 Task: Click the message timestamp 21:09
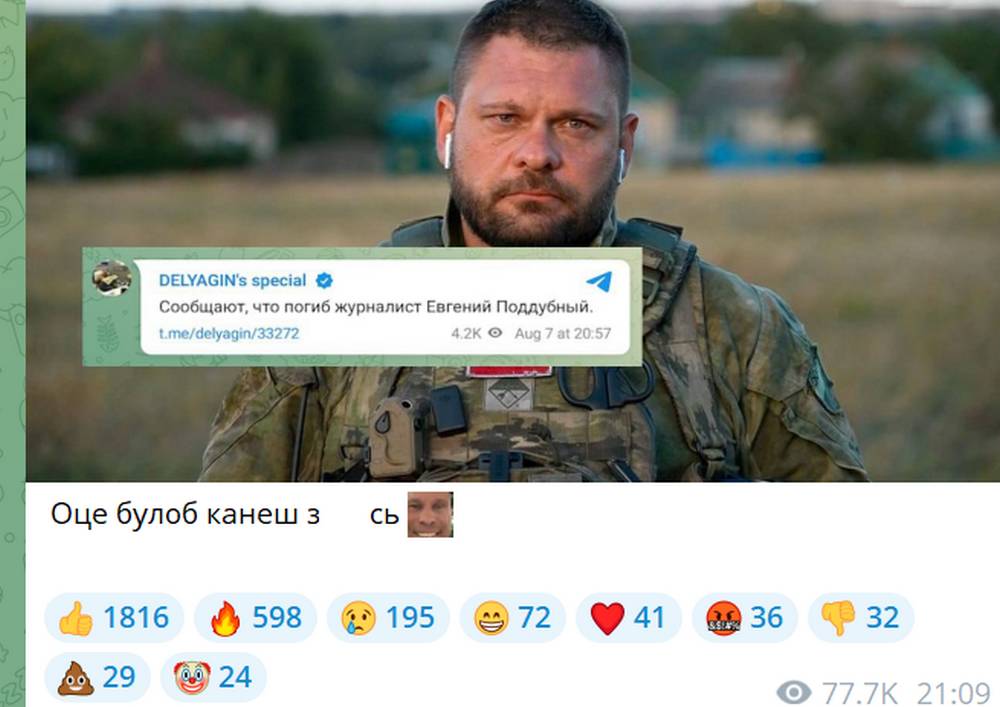tap(954, 693)
